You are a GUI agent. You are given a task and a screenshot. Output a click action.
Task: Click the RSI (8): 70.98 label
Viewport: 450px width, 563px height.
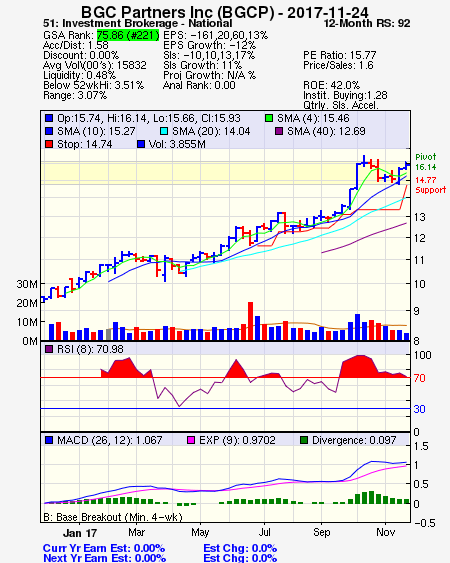90,349
